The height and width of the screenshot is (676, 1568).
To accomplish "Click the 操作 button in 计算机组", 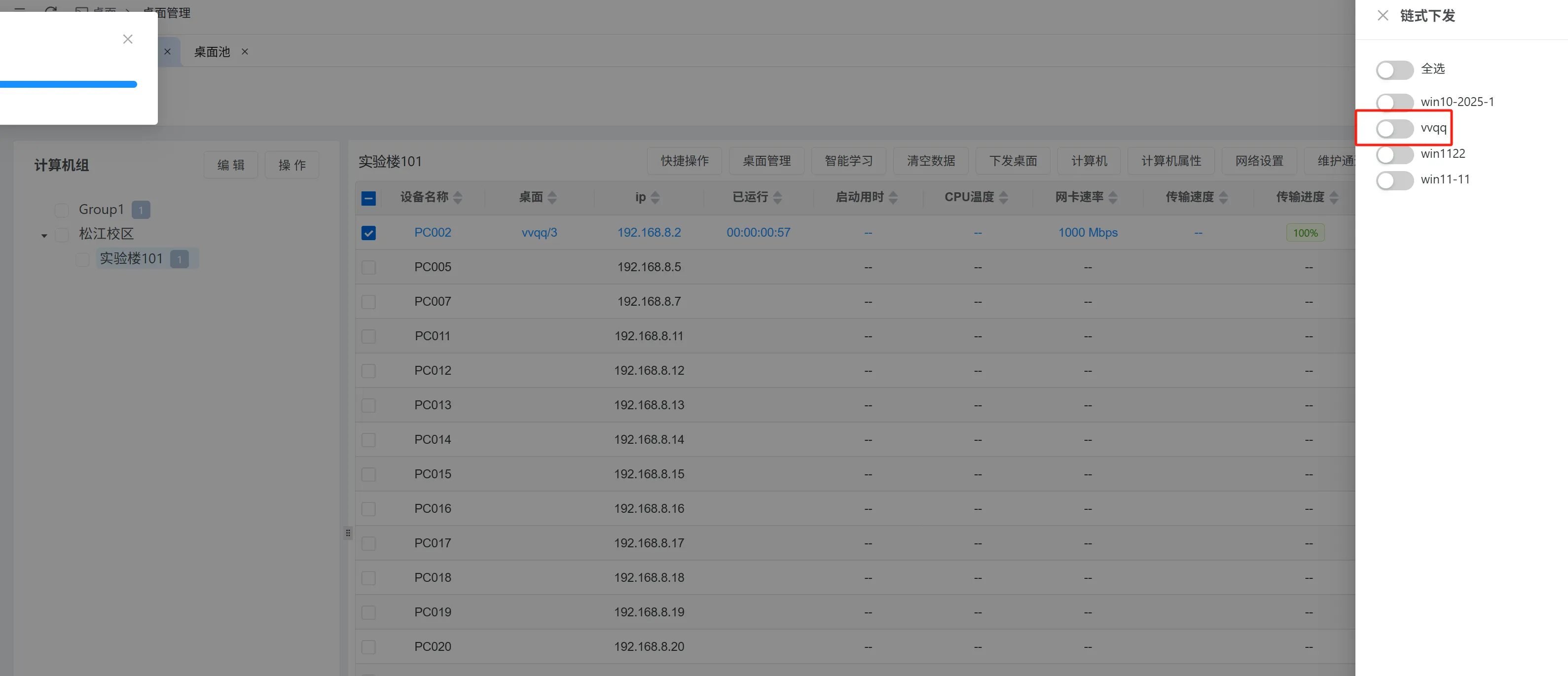I will click(x=292, y=165).
